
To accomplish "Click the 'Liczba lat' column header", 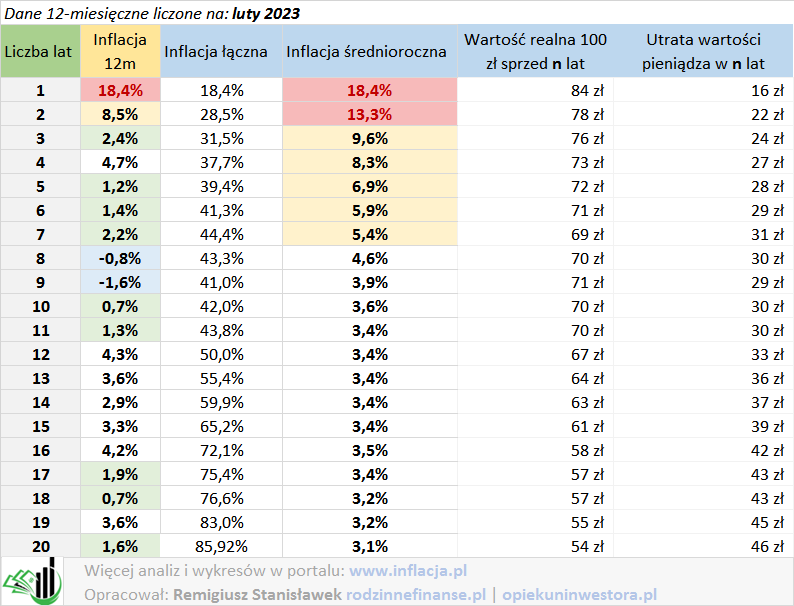I will (41, 51).
